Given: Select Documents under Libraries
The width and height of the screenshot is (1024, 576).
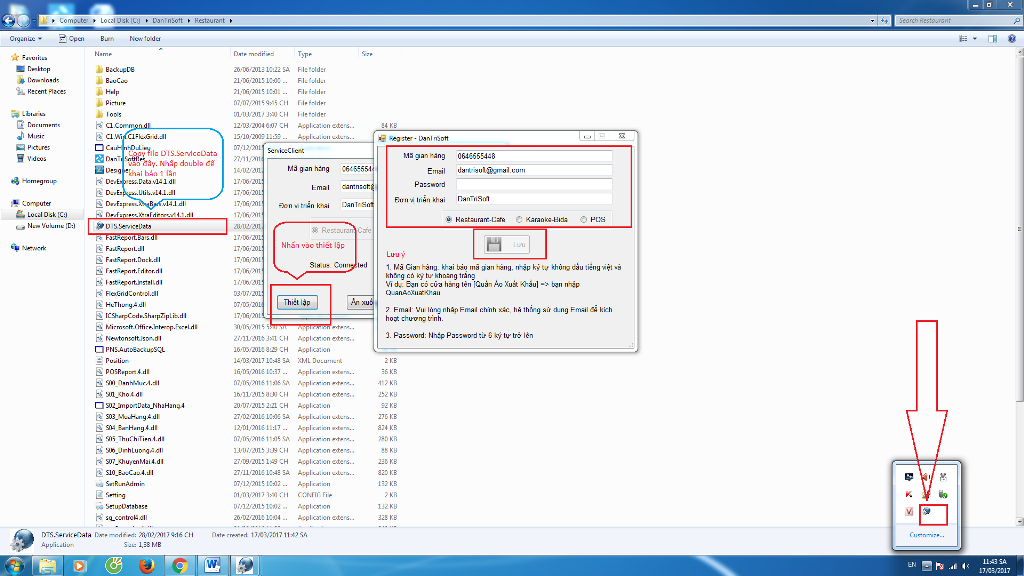Looking at the screenshot, I should (x=43, y=125).
